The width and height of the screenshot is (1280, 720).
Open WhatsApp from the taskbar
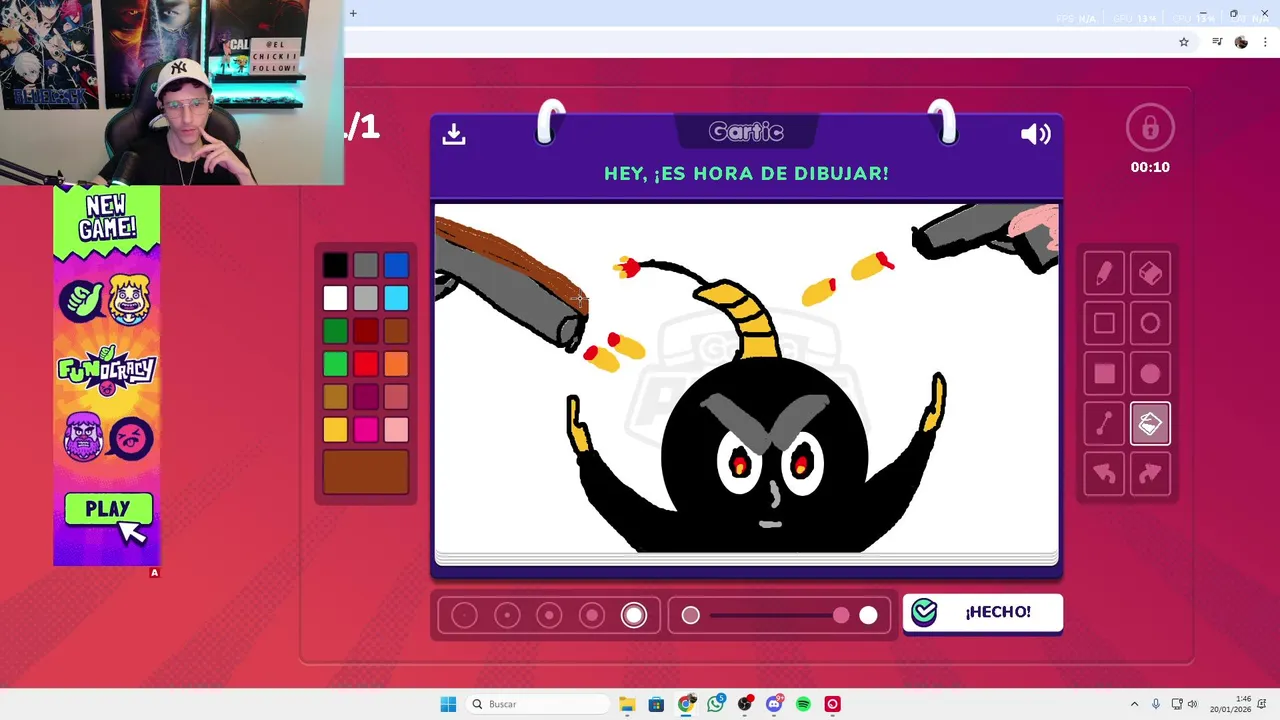point(715,704)
